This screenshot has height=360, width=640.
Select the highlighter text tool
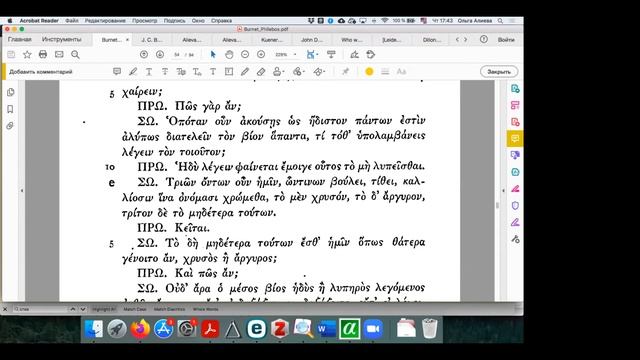133,71
